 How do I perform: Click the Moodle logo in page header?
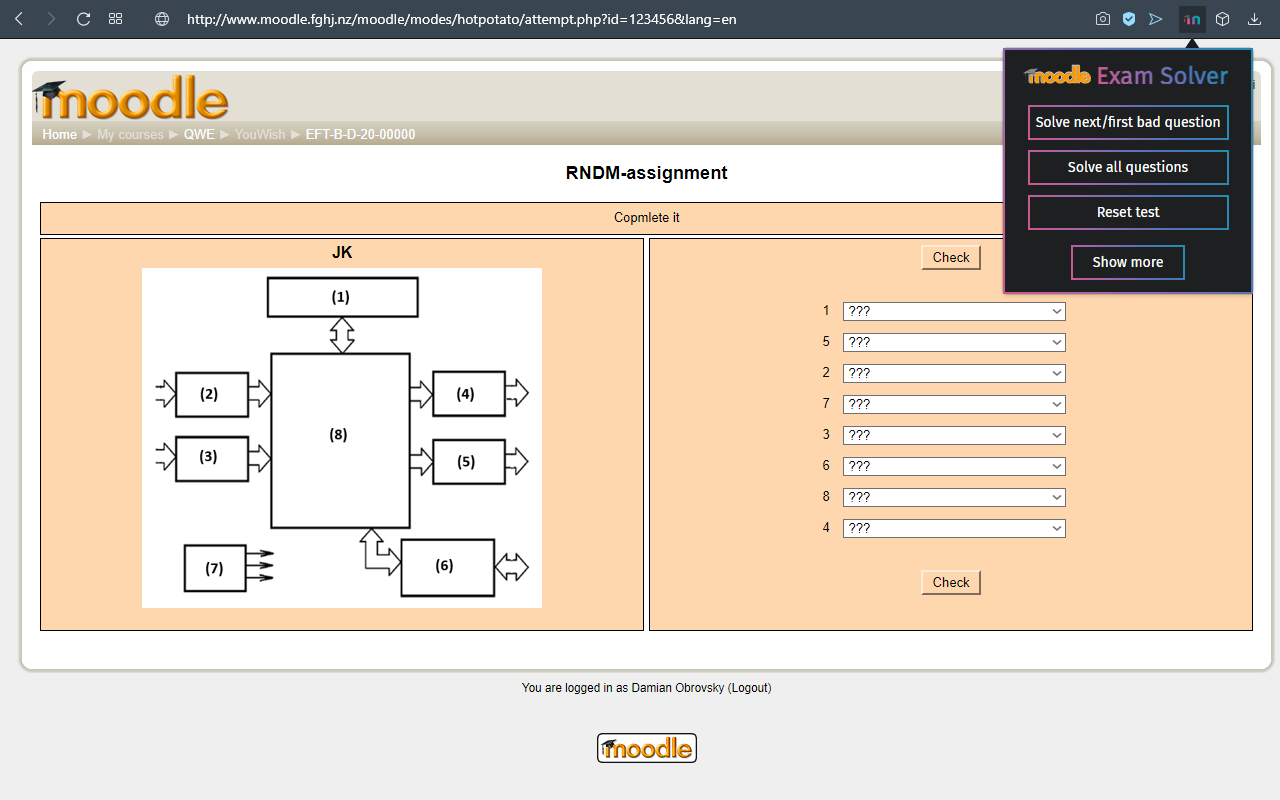point(131,98)
